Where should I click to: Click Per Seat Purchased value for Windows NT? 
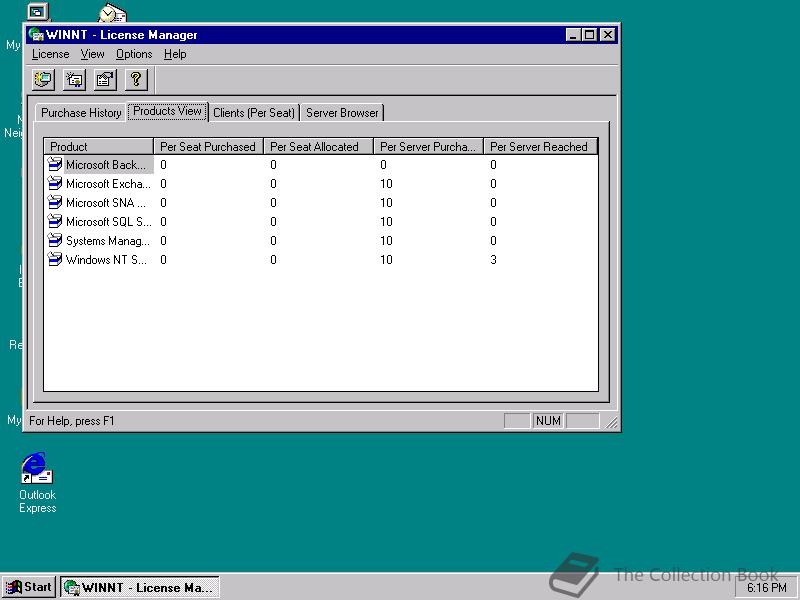(x=163, y=260)
